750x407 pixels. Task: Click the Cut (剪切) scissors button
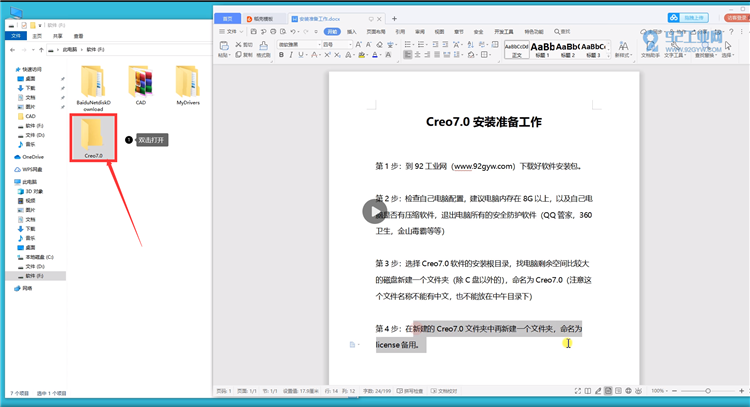[244, 44]
